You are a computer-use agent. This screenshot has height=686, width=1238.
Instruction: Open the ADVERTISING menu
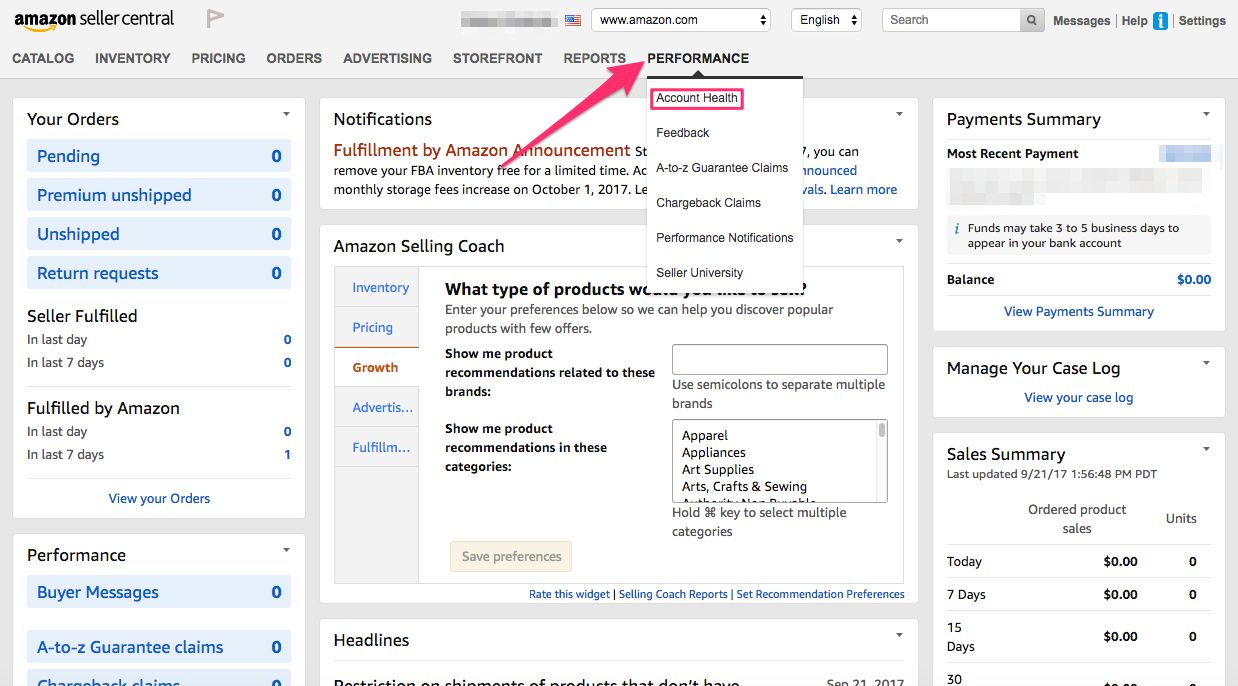pyautogui.click(x=387, y=58)
